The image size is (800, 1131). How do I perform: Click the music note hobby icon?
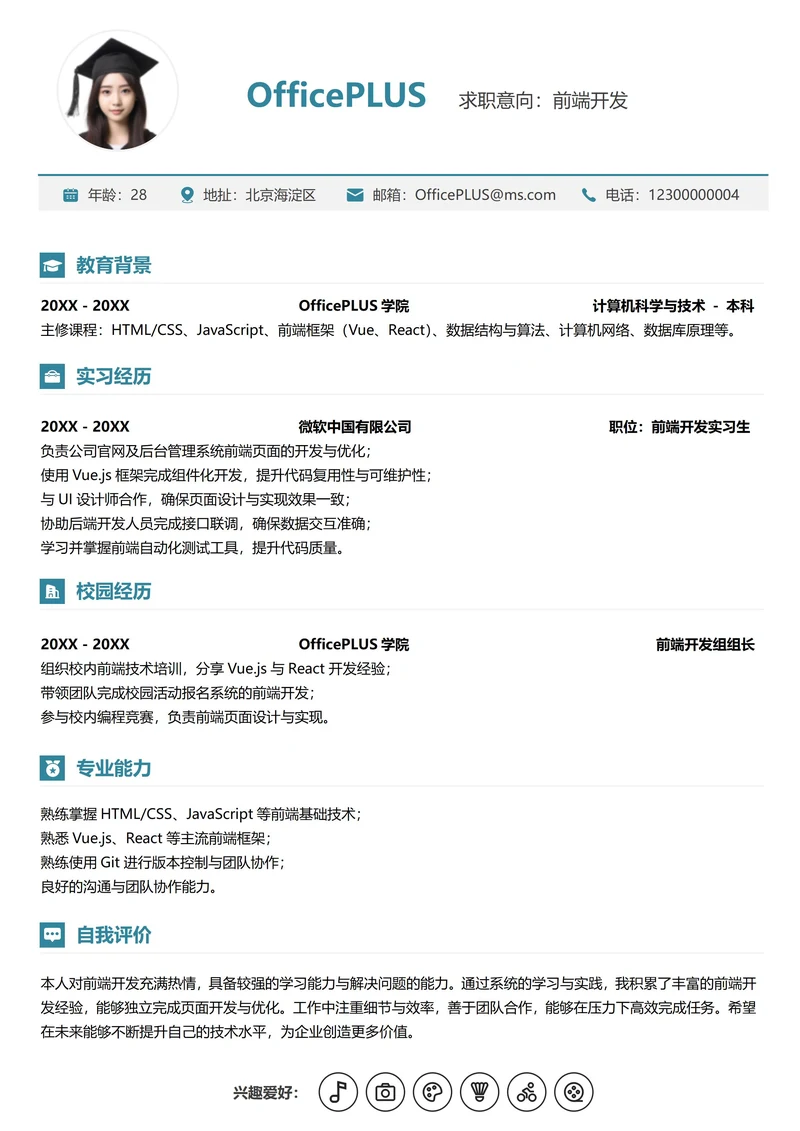point(338,1092)
